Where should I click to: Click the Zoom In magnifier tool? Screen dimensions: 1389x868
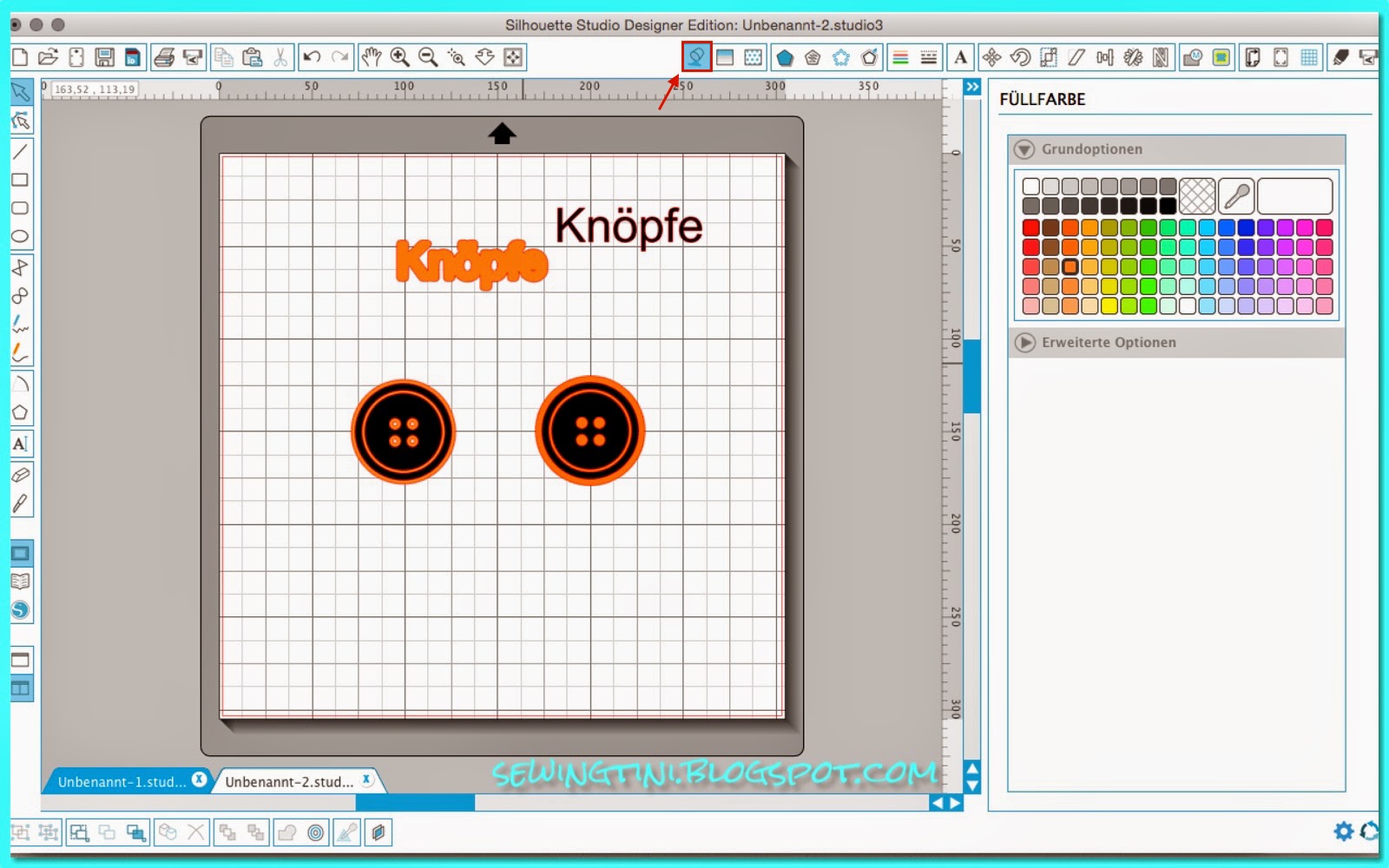(x=402, y=56)
